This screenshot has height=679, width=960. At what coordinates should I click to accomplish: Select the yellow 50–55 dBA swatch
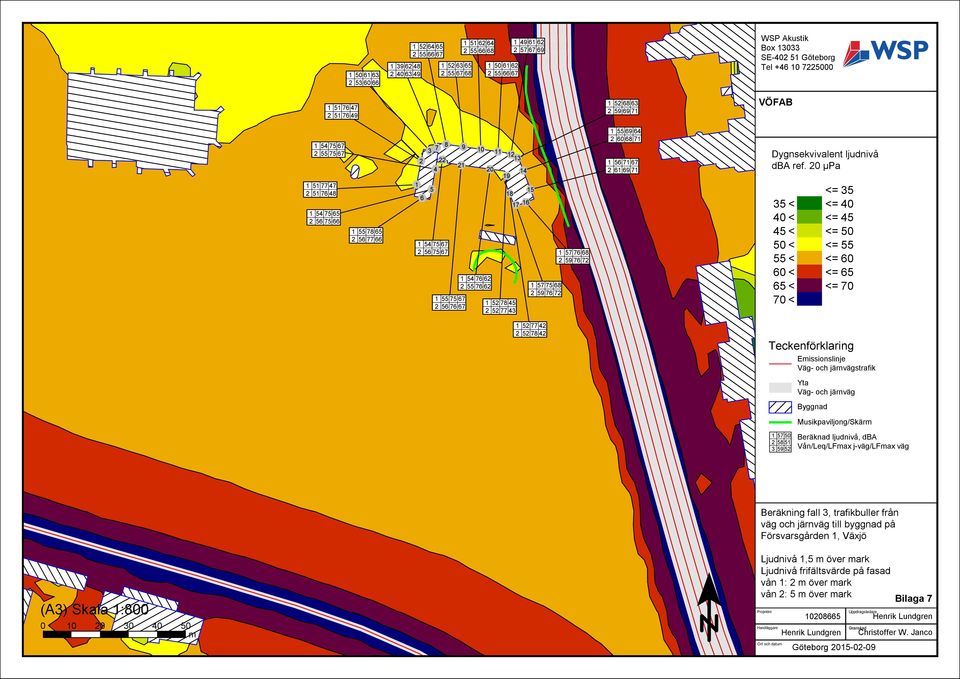coord(810,245)
